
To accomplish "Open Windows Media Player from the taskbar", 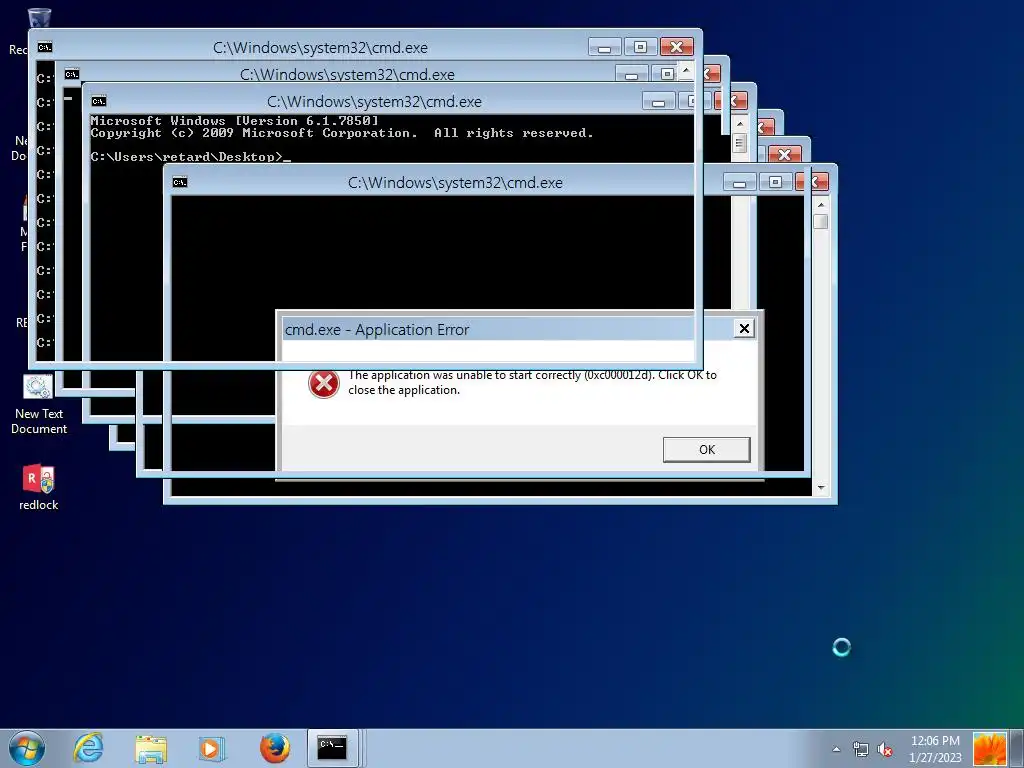I will [210, 748].
